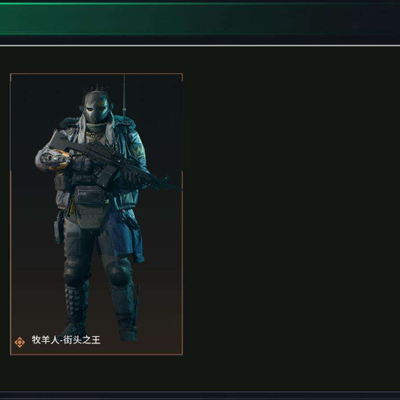Click the empty dark panel beside card
400x400 pixels.
(292, 218)
